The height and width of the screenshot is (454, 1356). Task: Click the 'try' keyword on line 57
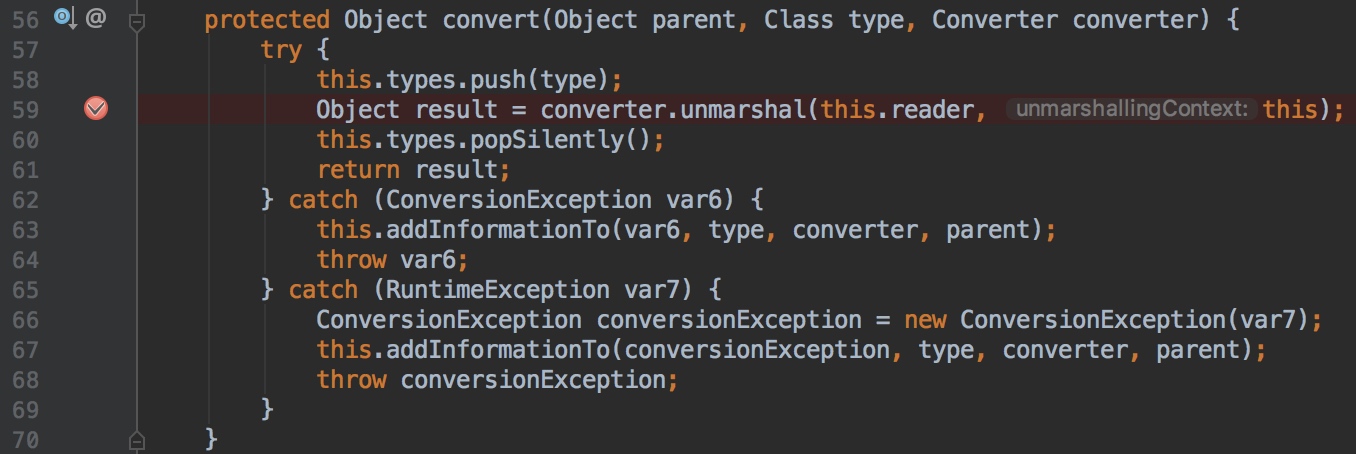pos(281,50)
